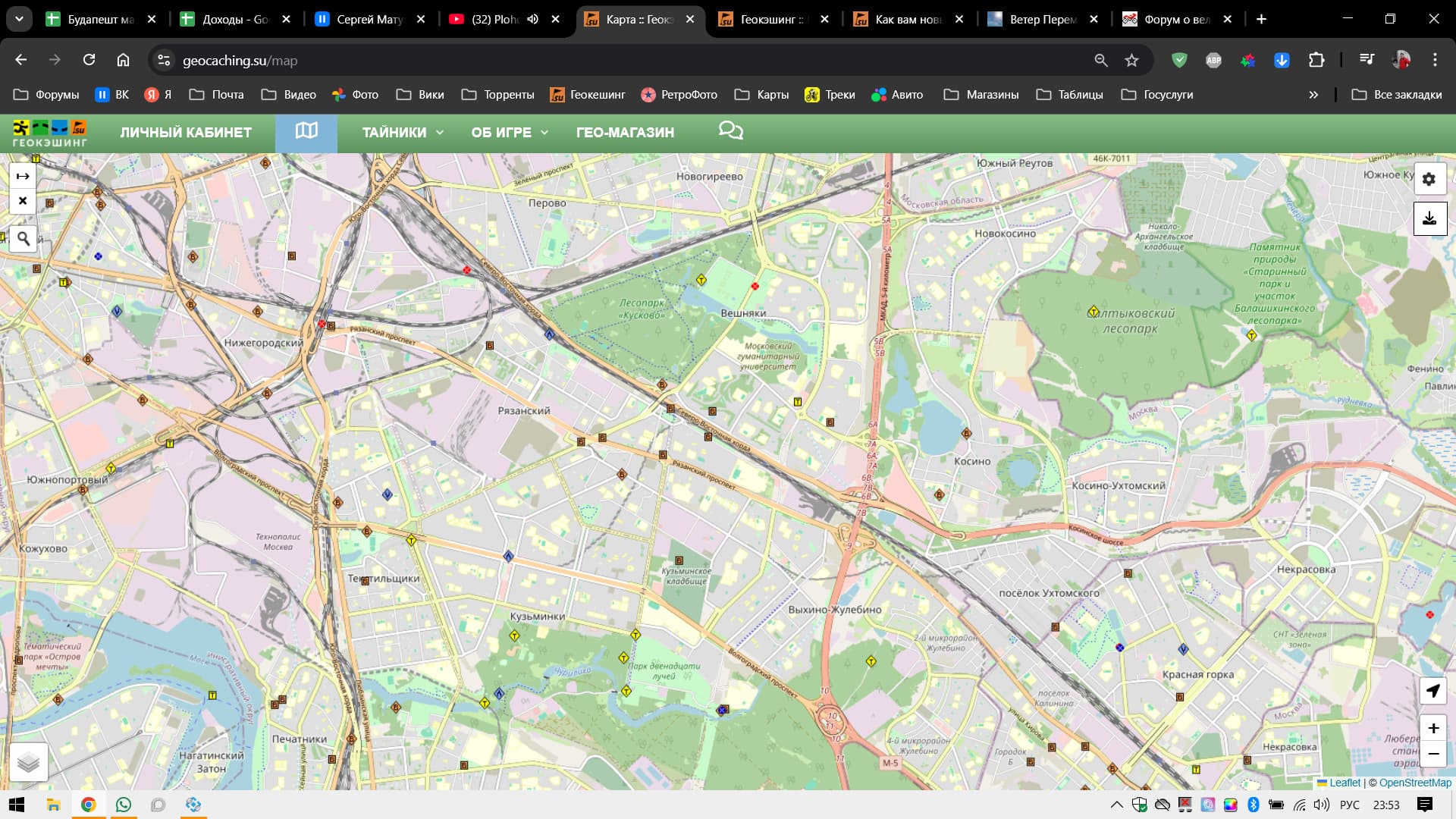Open ГЕО-МАГАЗИН menu item
Screen dimensions: 1456x819
[625, 132]
